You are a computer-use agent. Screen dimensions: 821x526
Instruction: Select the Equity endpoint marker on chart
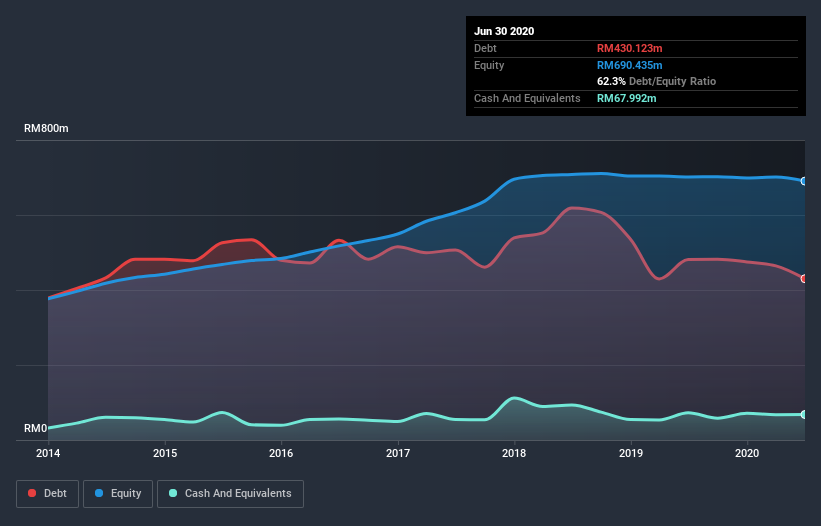pos(804,181)
